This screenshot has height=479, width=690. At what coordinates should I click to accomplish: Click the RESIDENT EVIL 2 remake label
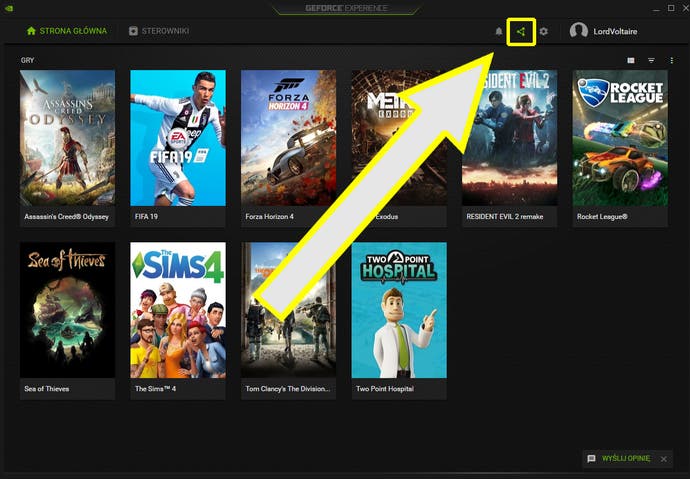505,216
